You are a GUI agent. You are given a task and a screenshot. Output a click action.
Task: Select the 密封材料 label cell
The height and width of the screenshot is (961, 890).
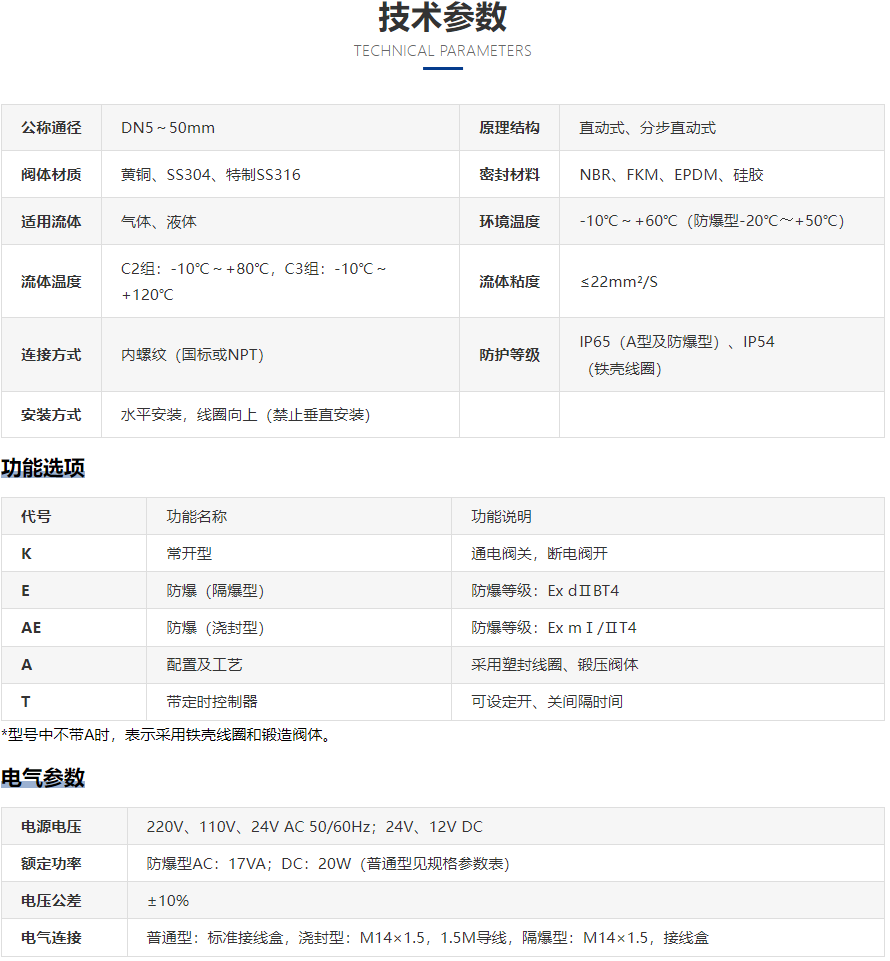(509, 175)
